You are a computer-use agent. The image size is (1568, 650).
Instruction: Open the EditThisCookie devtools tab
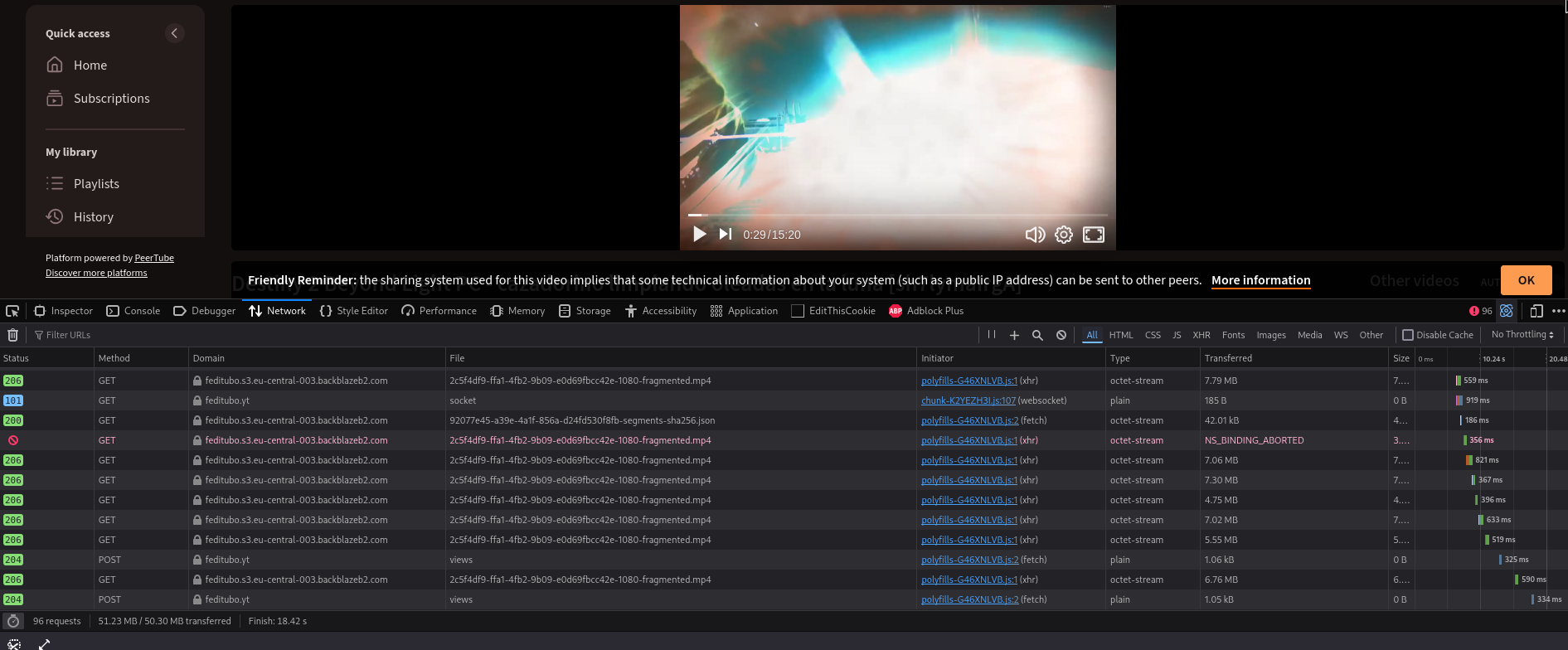coord(833,311)
